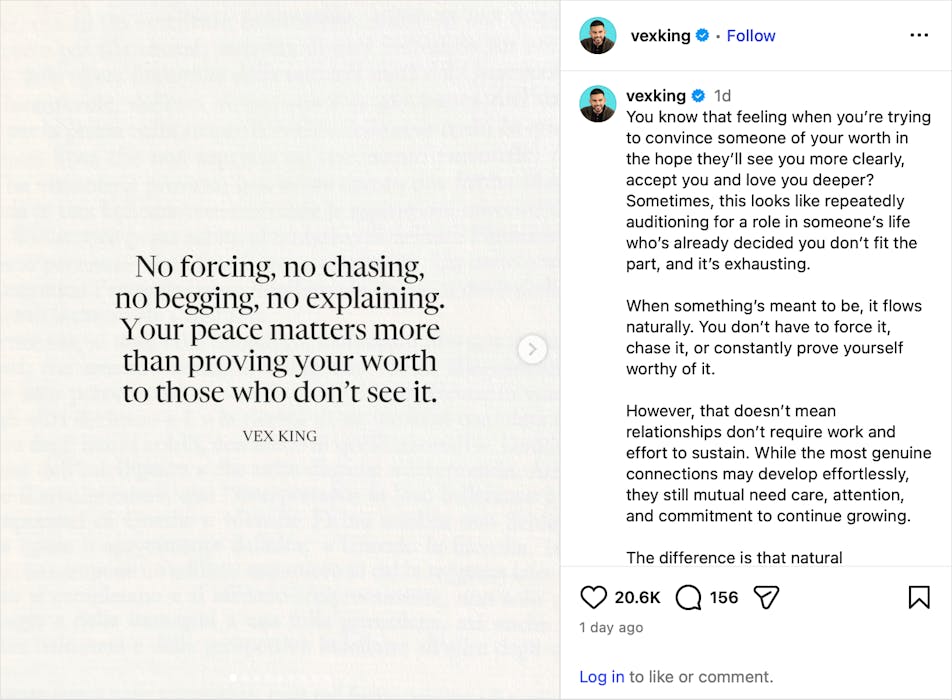This screenshot has height=700, width=952.
Task: Click vexking header profile picture
Action: coord(598,36)
